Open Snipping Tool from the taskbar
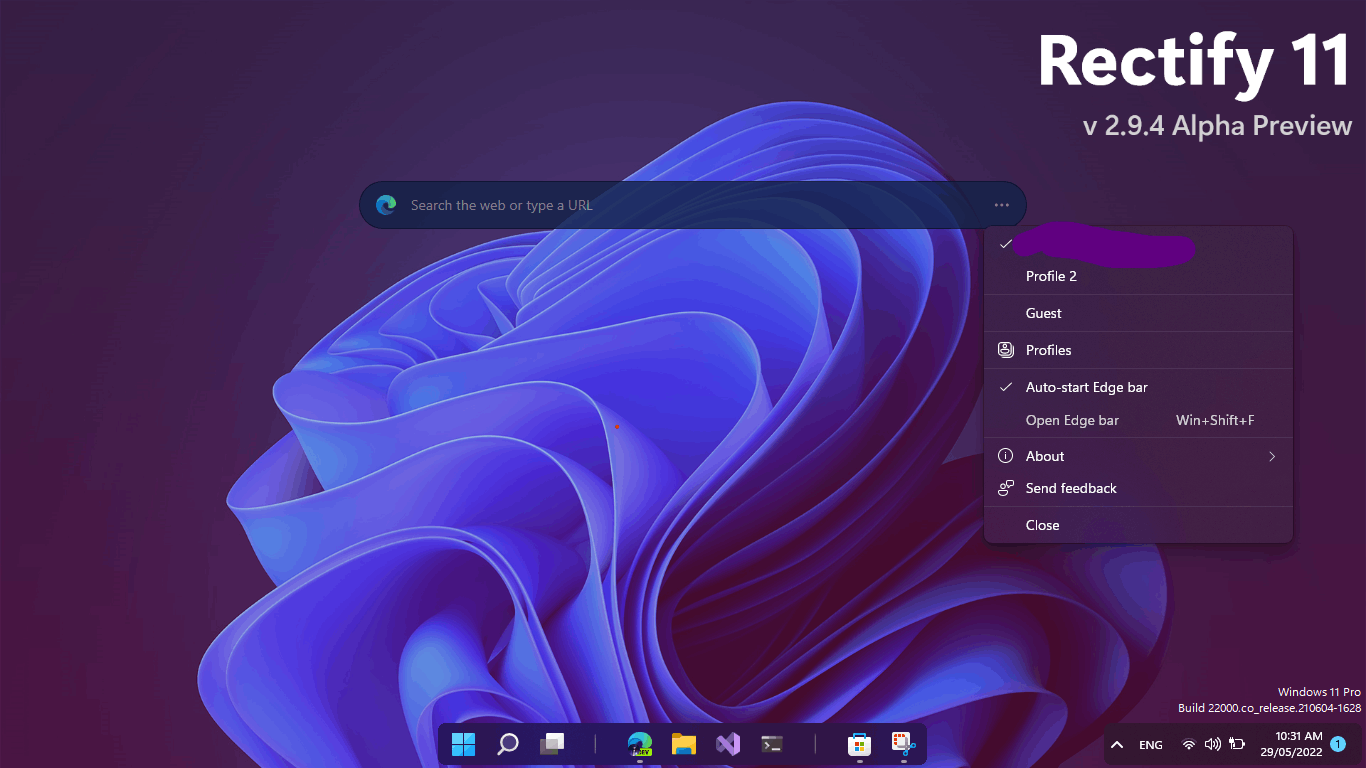 click(903, 744)
